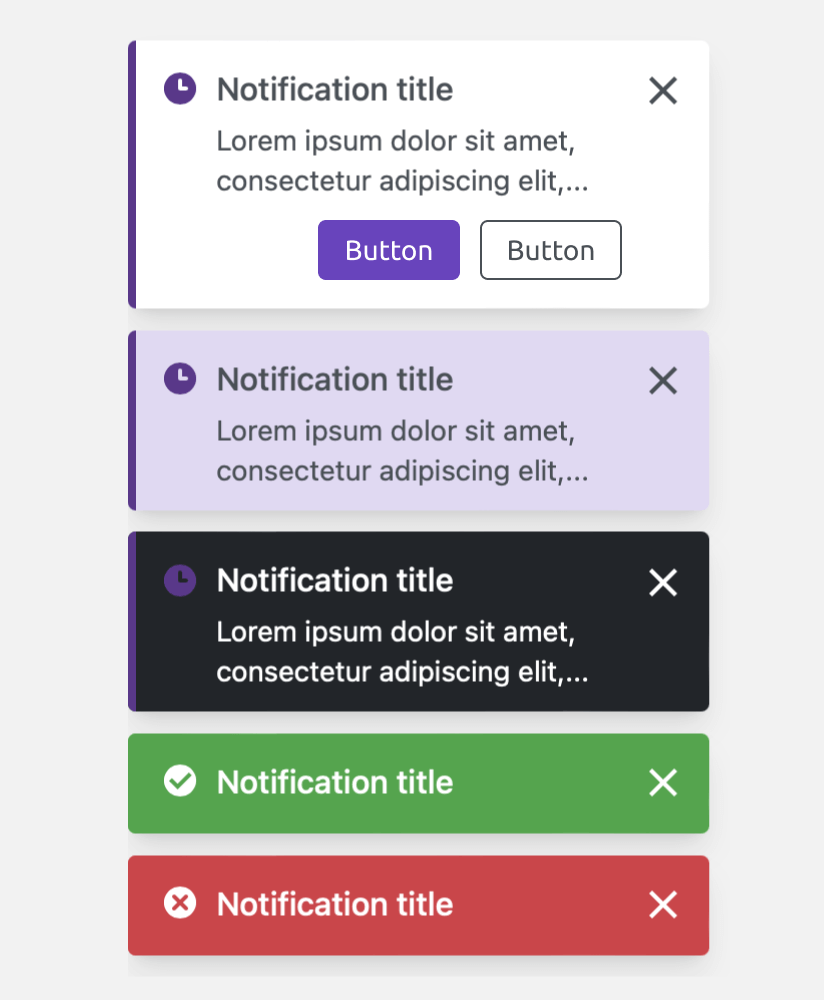This screenshot has height=1000, width=824.
Task: Dismiss the white notification with its X
Action: [x=663, y=90]
